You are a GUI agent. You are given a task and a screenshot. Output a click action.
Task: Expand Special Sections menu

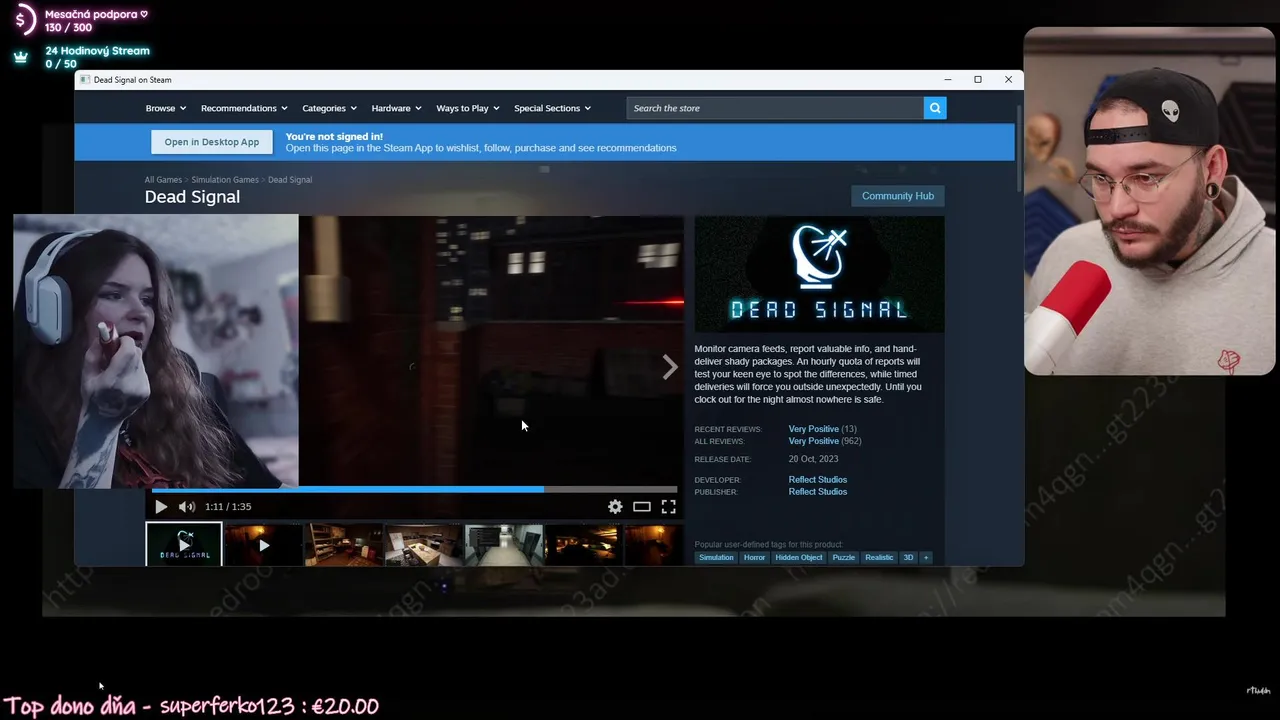tap(552, 108)
